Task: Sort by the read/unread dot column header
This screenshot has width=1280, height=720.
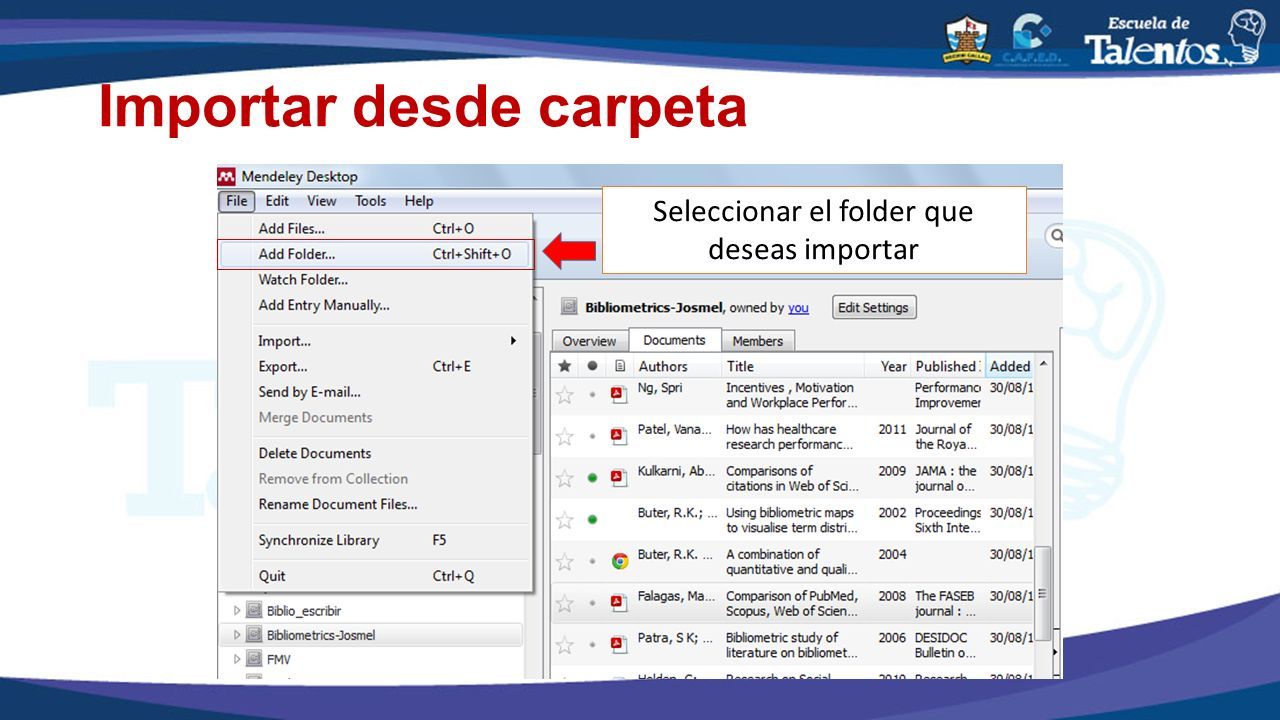Action: (592, 366)
